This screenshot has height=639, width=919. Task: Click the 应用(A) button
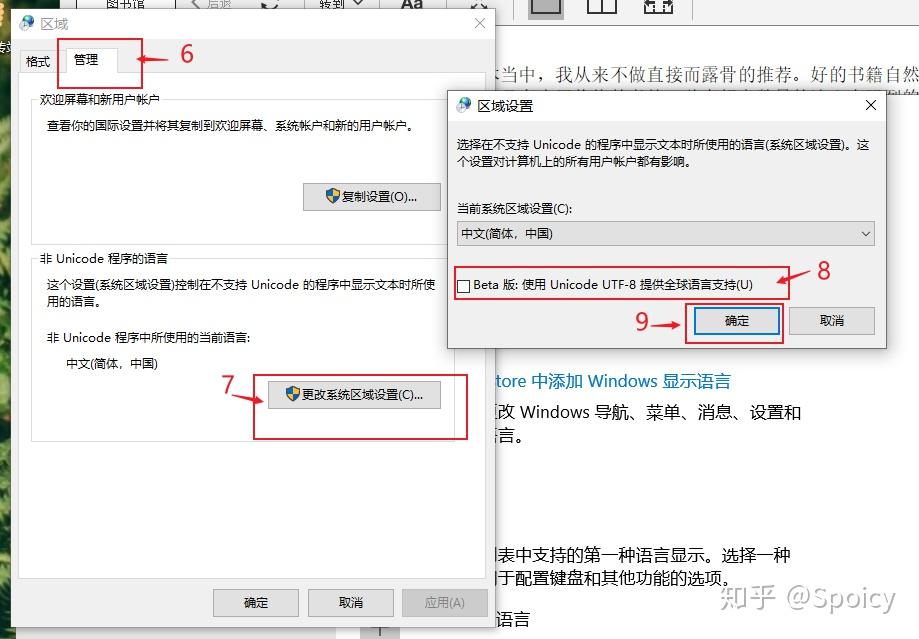445,603
